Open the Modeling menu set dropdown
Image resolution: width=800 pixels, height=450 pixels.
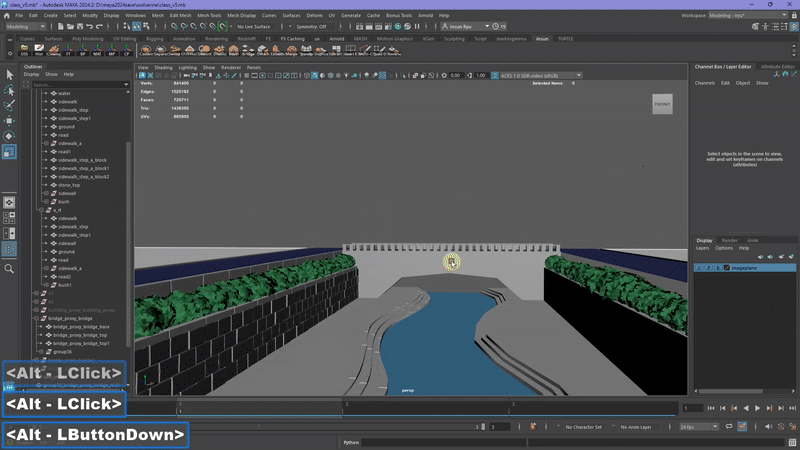click(x=25, y=27)
